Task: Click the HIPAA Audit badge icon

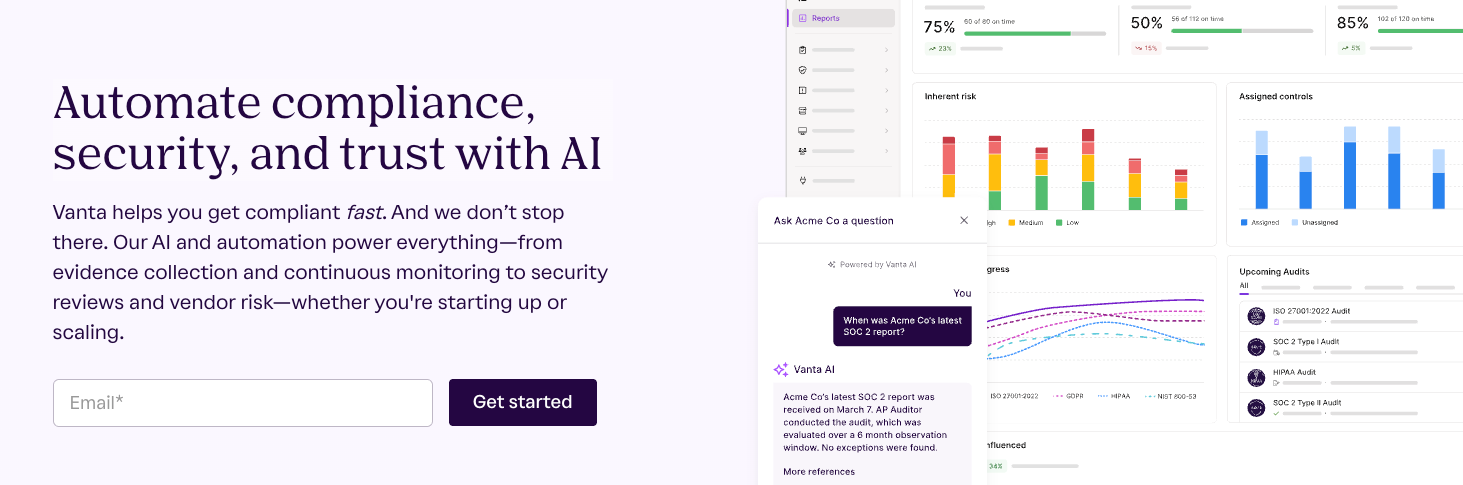Action: tap(1256, 377)
